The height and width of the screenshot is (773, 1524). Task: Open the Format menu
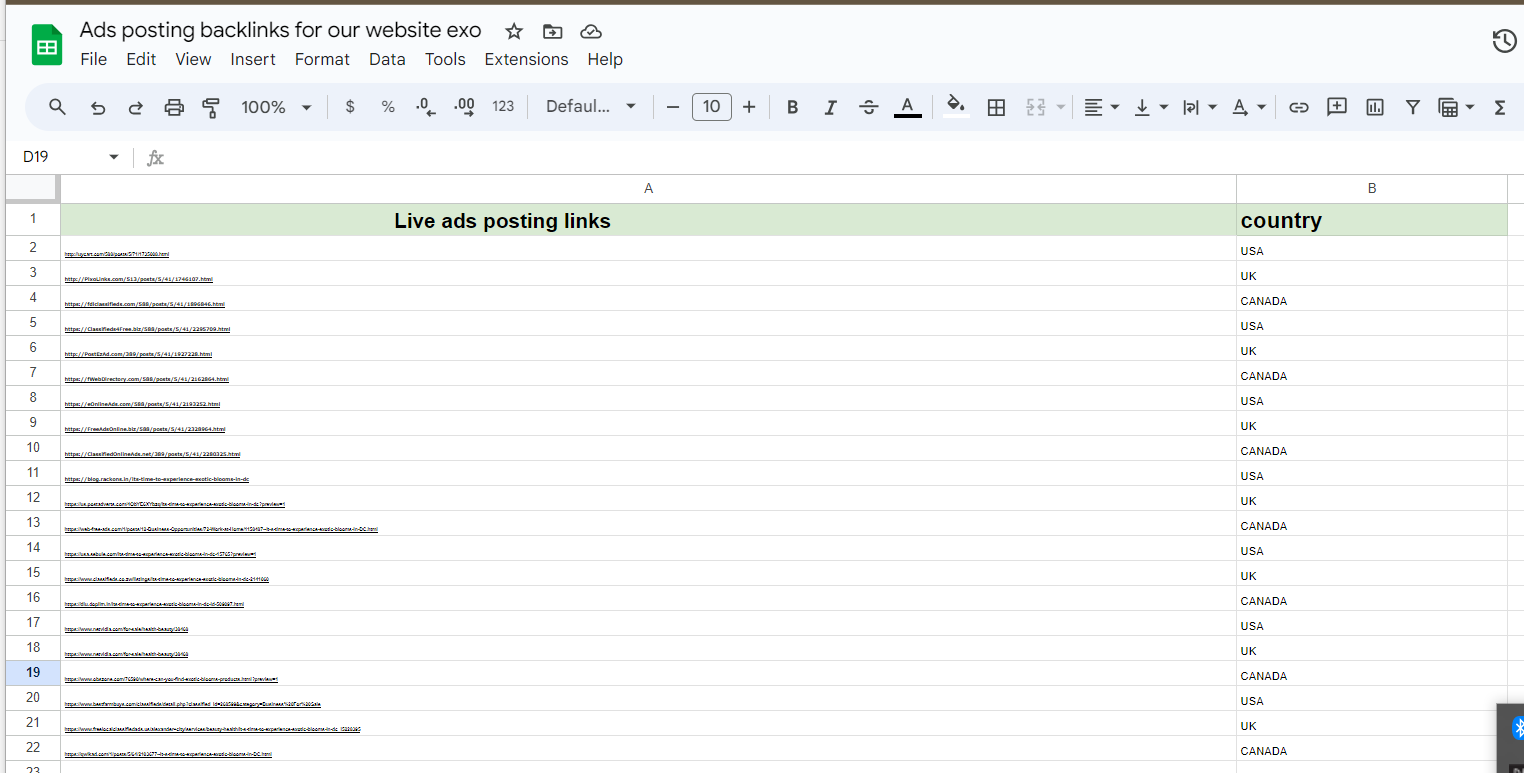pyautogui.click(x=322, y=59)
